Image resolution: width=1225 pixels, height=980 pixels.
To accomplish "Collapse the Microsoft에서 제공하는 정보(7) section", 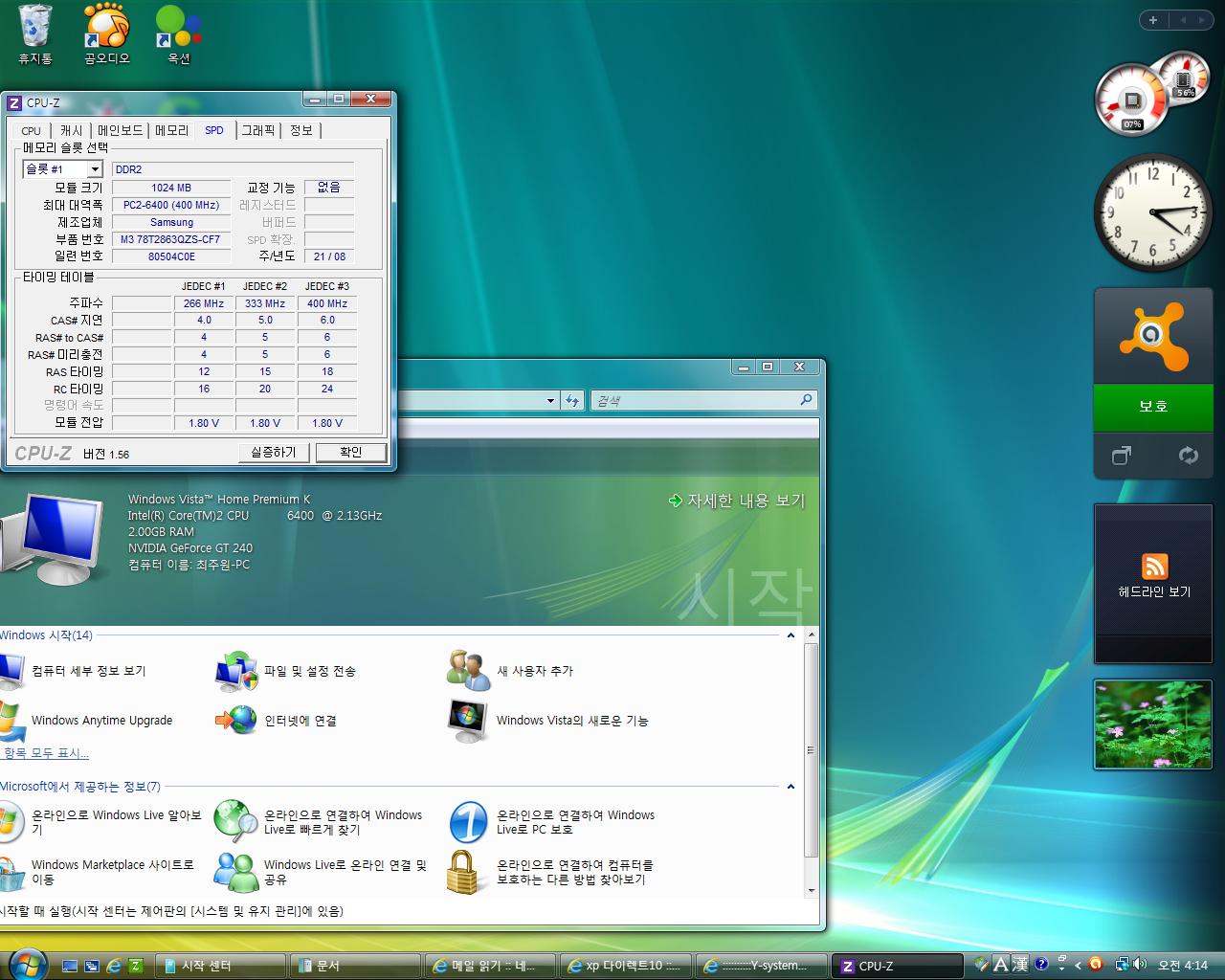I will click(x=791, y=787).
